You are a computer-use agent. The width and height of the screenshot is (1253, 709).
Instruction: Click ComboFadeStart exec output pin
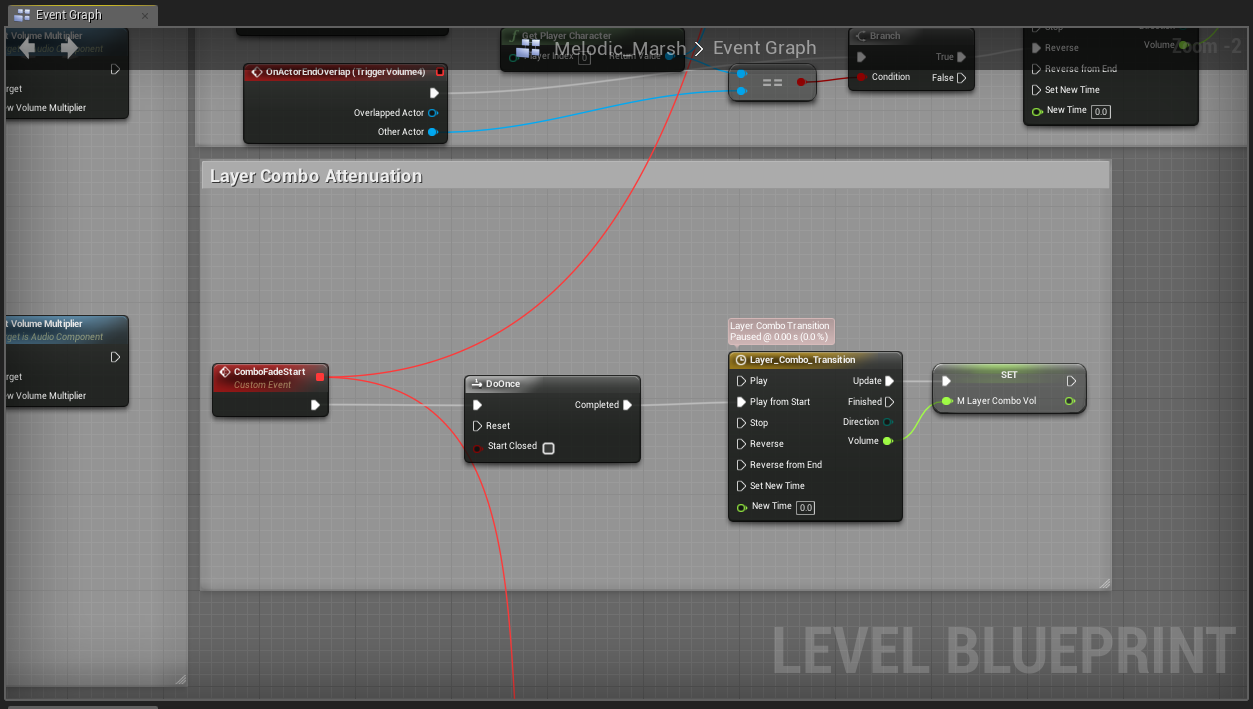tap(315, 405)
